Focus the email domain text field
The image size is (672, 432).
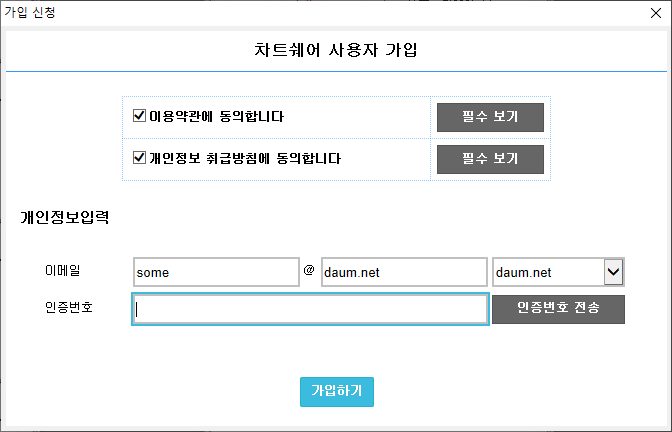point(403,272)
